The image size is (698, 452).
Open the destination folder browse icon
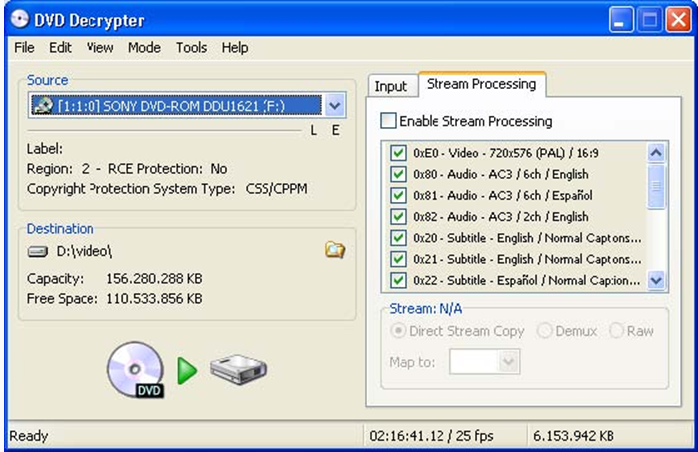[x=335, y=250]
